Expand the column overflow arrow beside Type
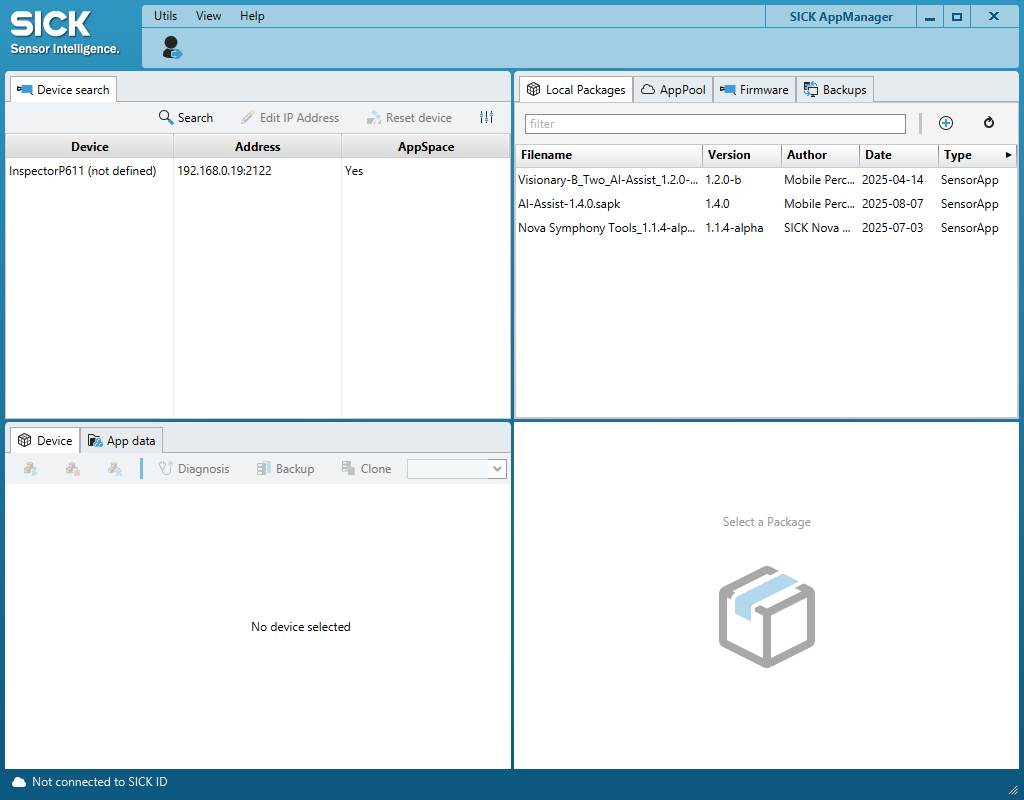The image size is (1024, 800). (x=1008, y=155)
